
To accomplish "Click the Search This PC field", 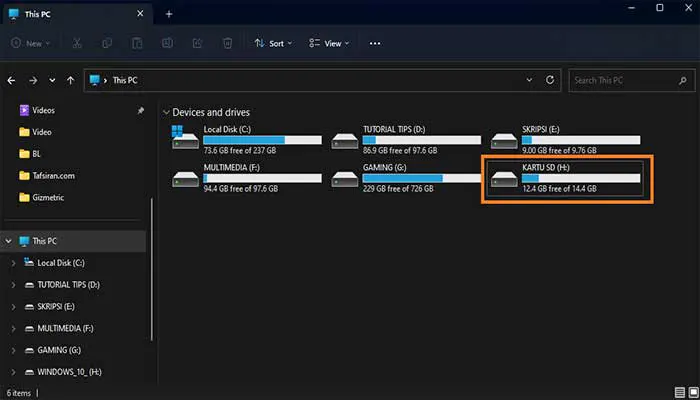I will click(x=632, y=80).
